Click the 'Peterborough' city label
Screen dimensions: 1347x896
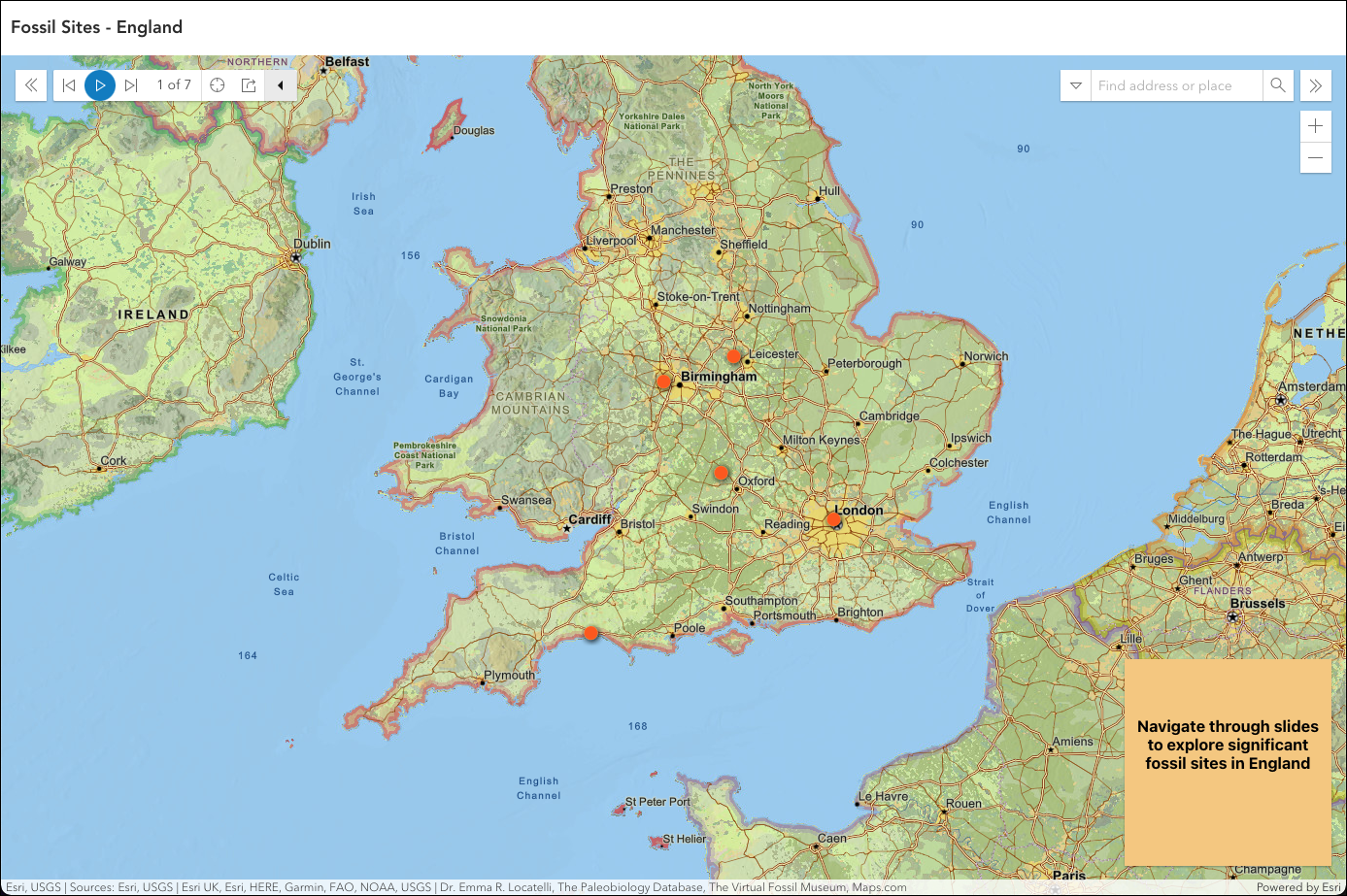pos(864,363)
